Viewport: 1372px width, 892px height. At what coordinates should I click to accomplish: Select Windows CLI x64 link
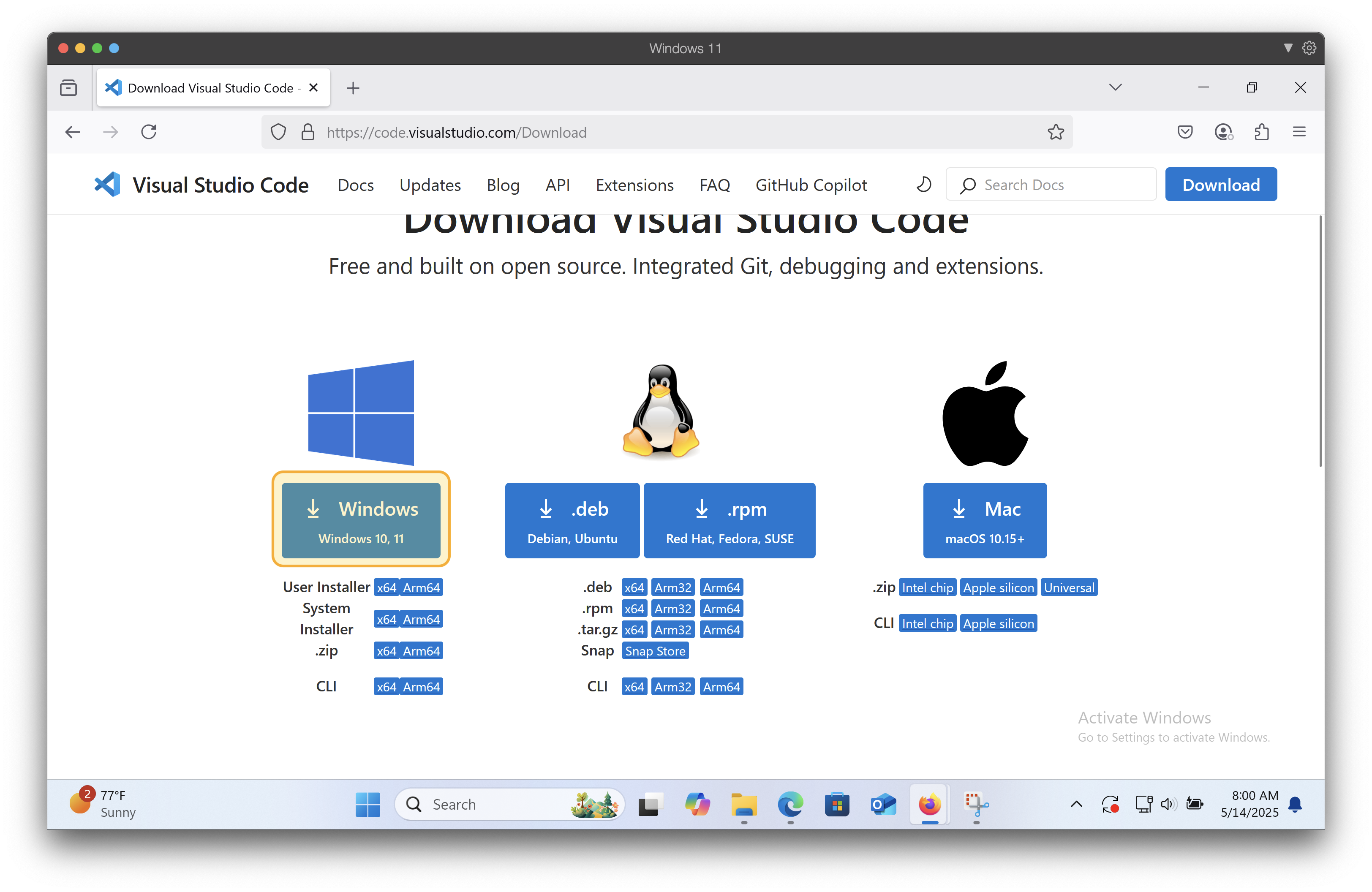click(x=386, y=686)
